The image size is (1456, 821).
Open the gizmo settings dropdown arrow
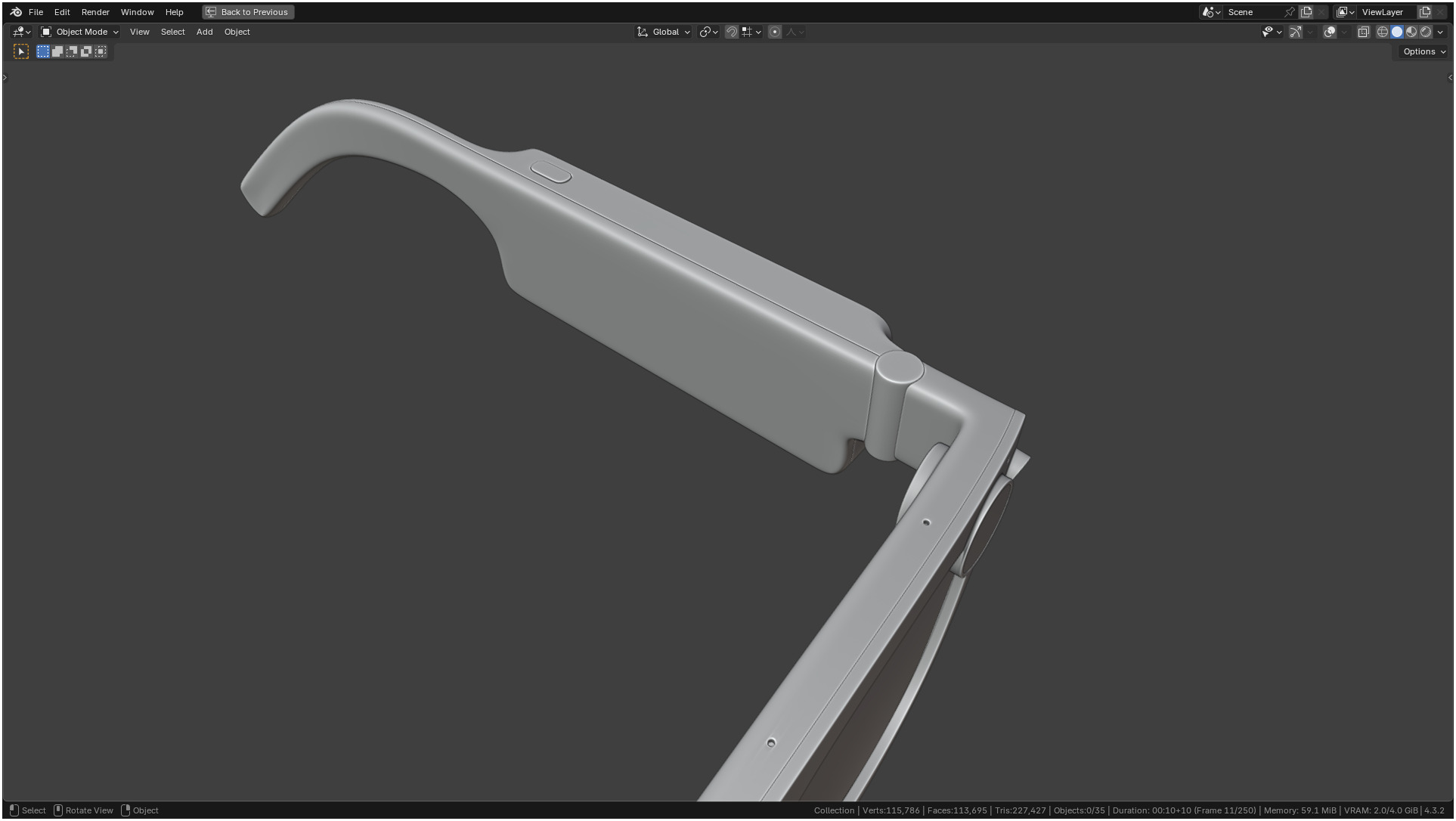tap(1310, 32)
